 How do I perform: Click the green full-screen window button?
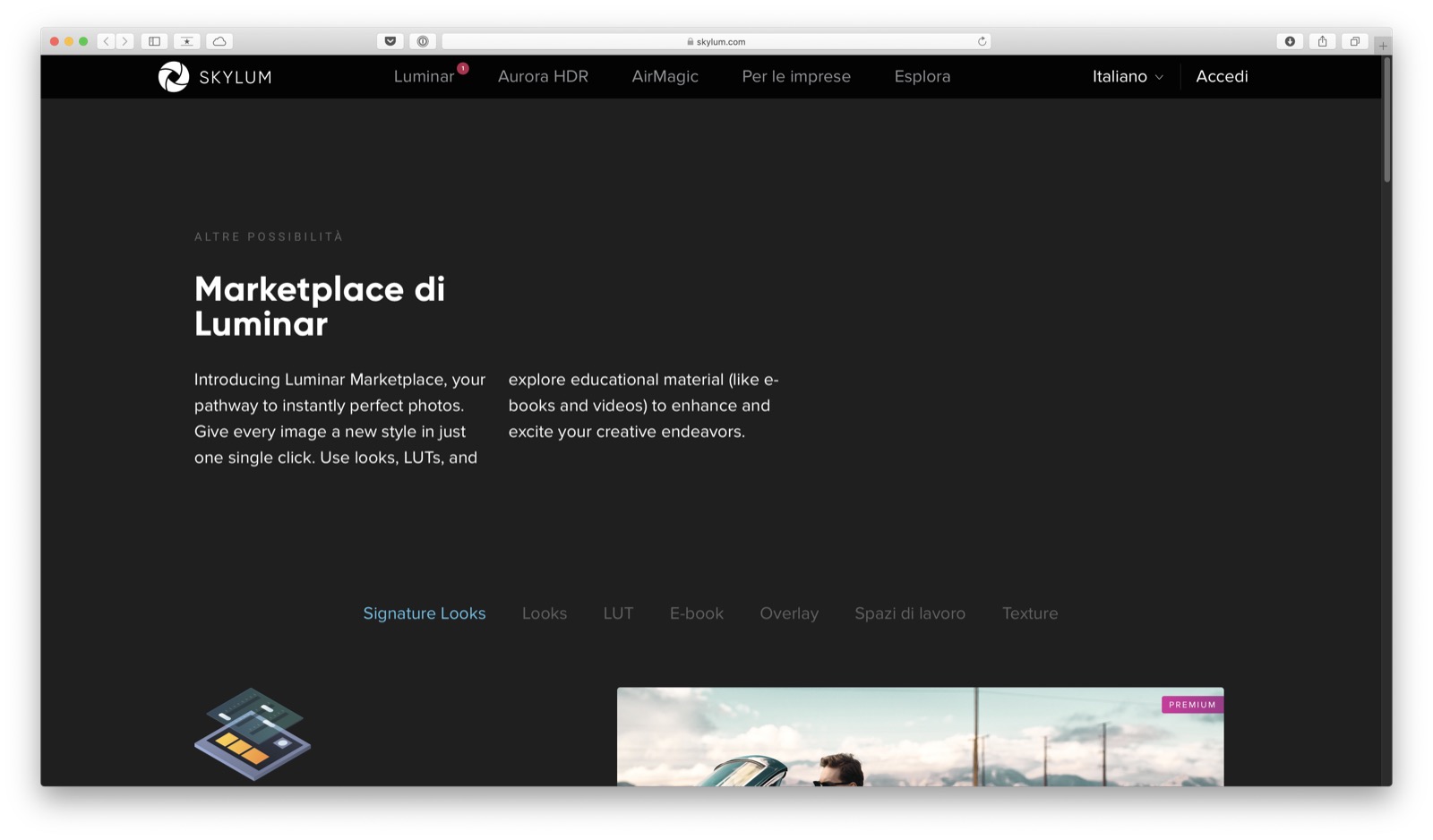pyautogui.click(x=83, y=41)
